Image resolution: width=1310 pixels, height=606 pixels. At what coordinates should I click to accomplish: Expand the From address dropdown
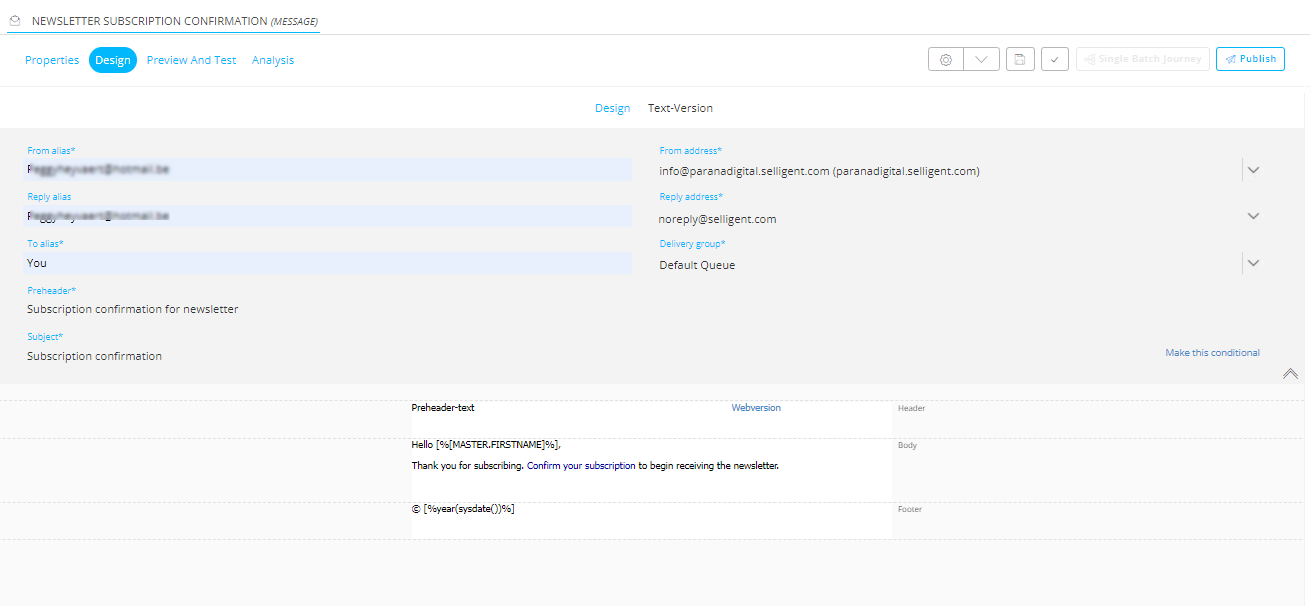1253,170
